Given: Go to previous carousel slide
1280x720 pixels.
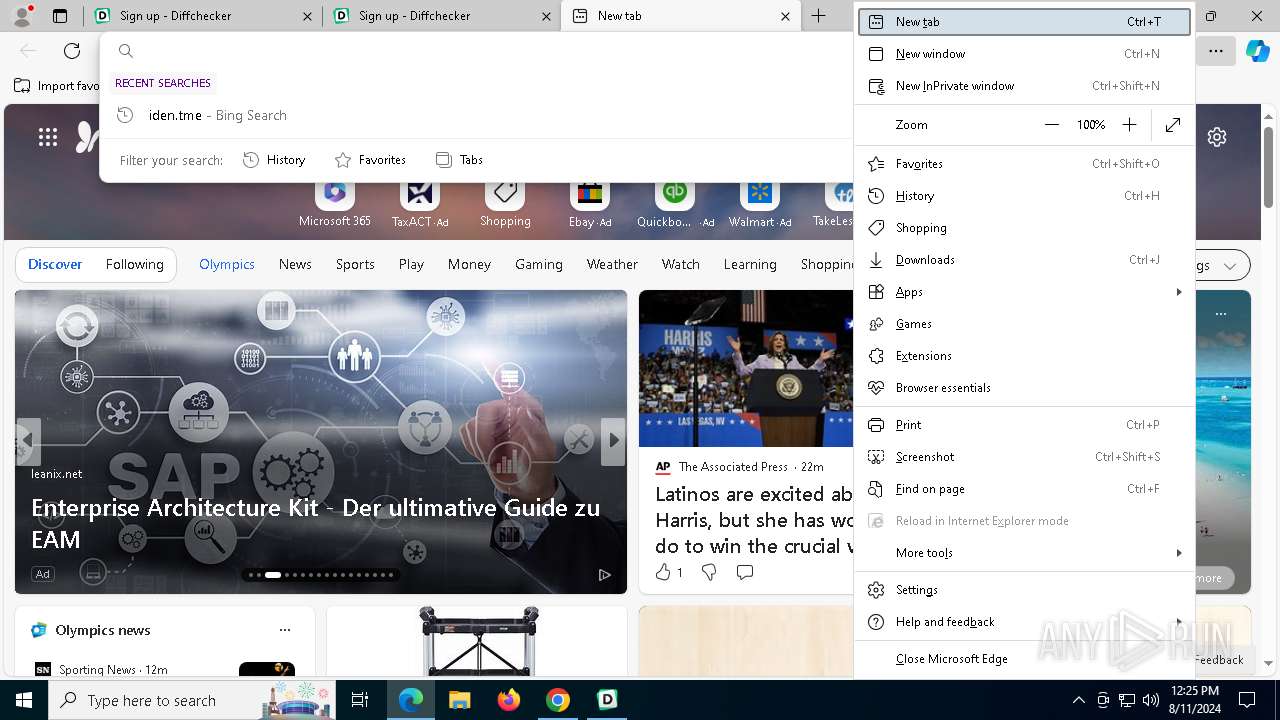Looking at the screenshot, I should pos(28,440).
